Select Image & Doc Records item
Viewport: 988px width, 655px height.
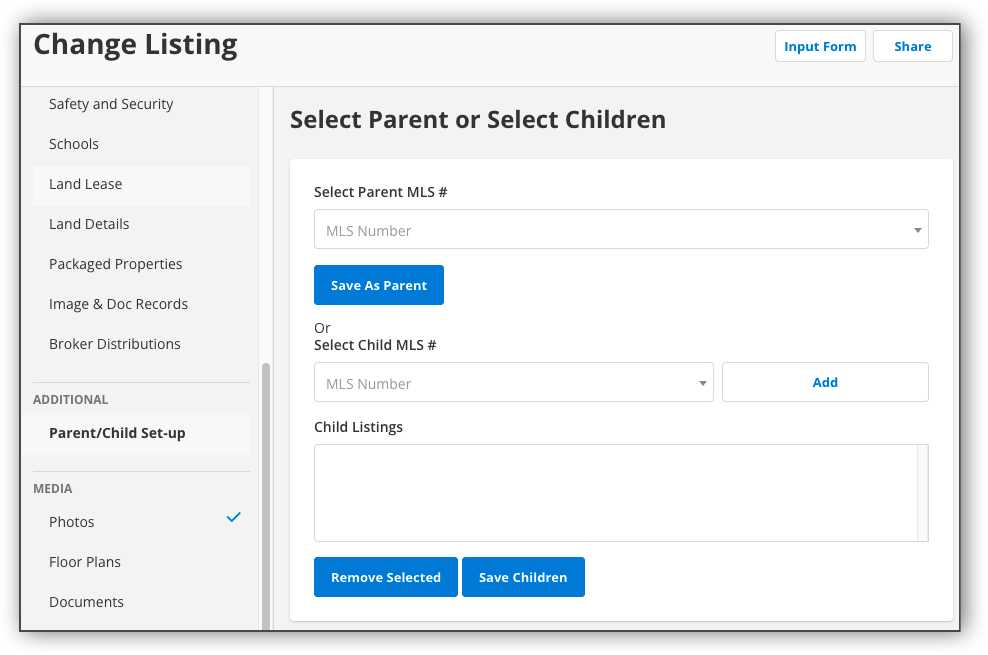(x=118, y=304)
